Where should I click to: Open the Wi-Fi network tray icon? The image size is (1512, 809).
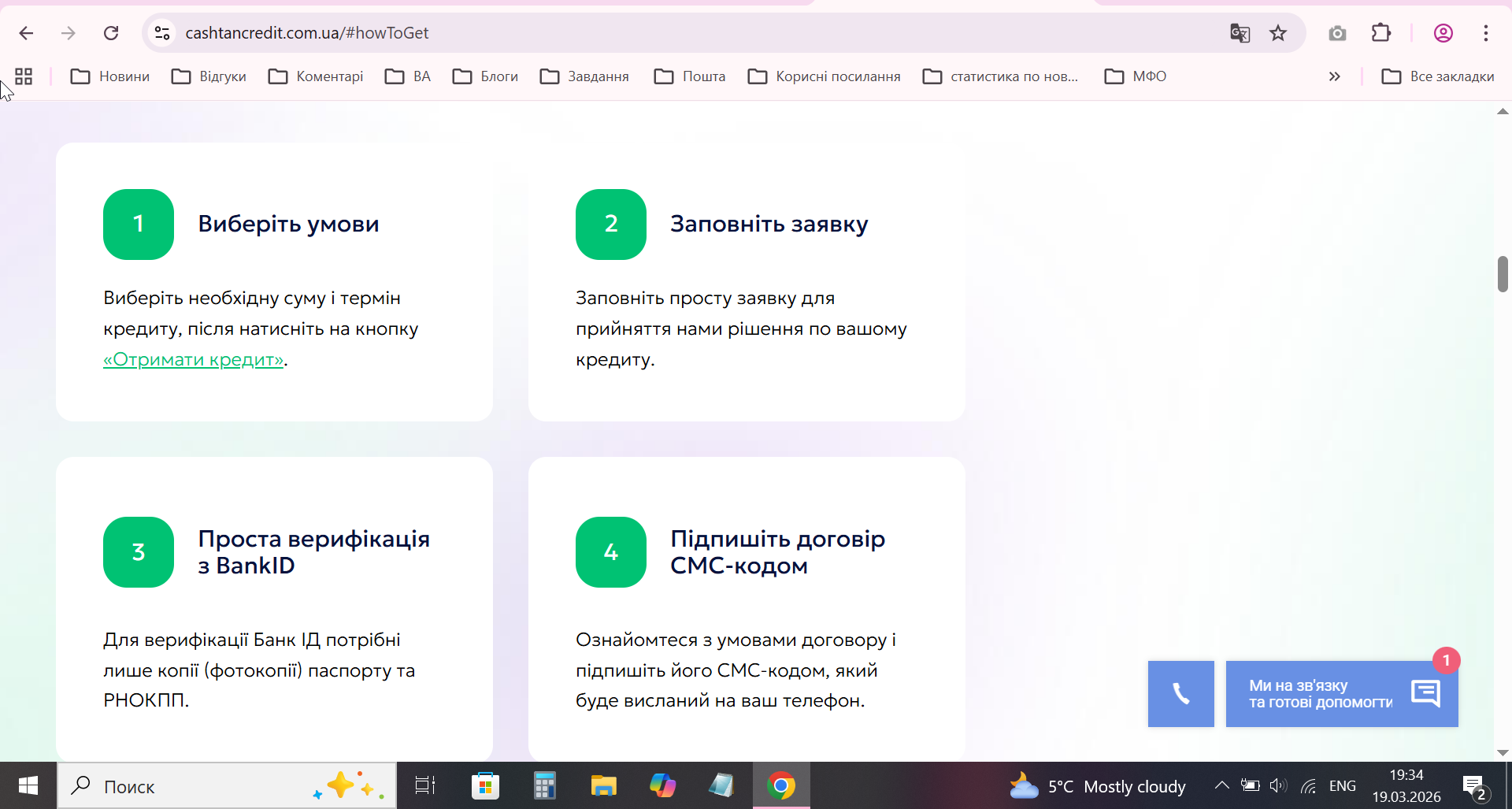tap(1308, 785)
